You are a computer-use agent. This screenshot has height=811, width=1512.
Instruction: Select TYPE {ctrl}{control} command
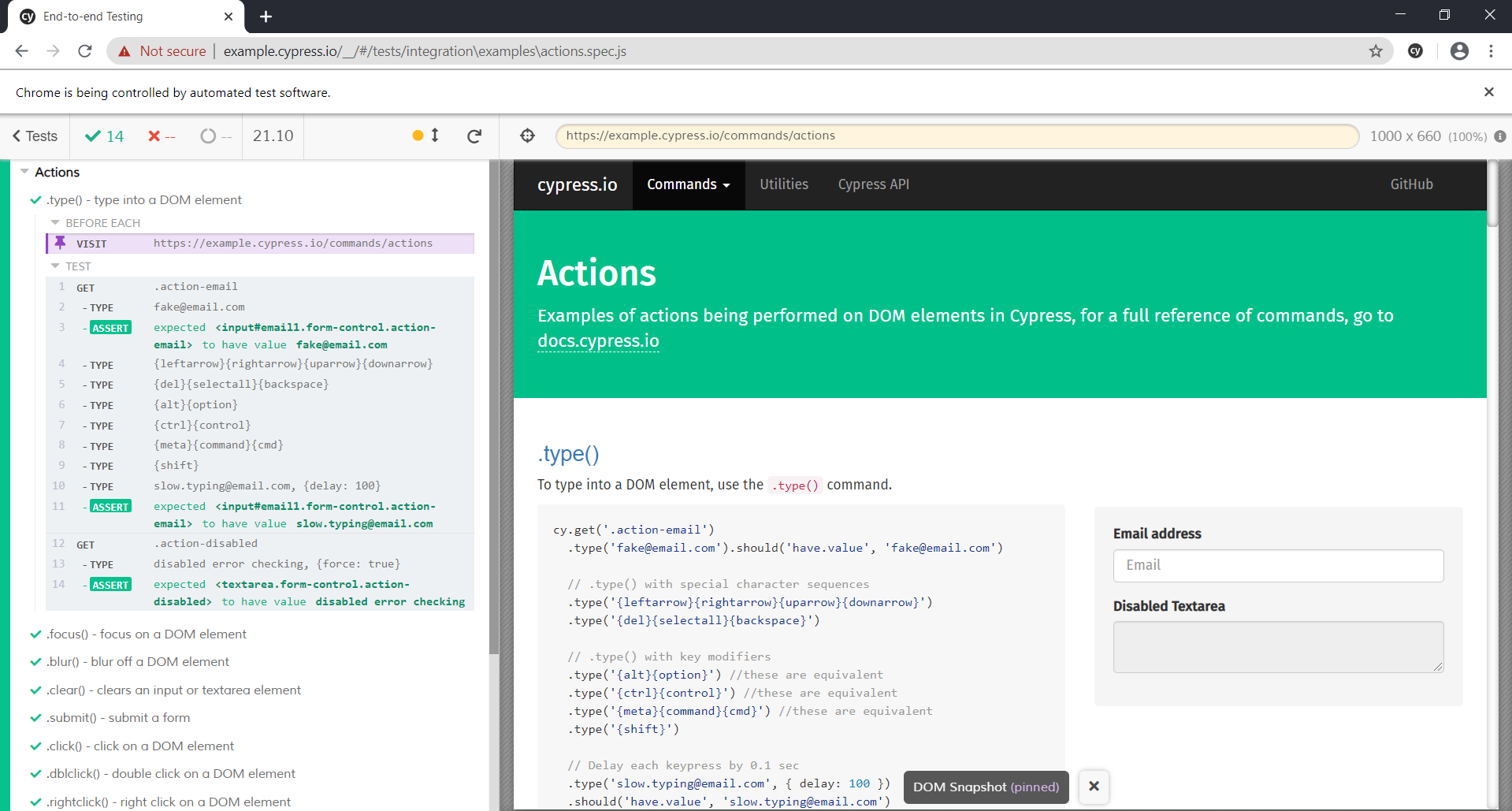coord(260,426)
